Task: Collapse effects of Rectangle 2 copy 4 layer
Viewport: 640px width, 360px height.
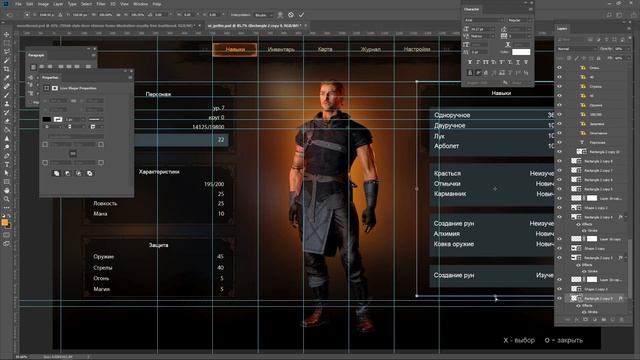Action: (626, 217)
